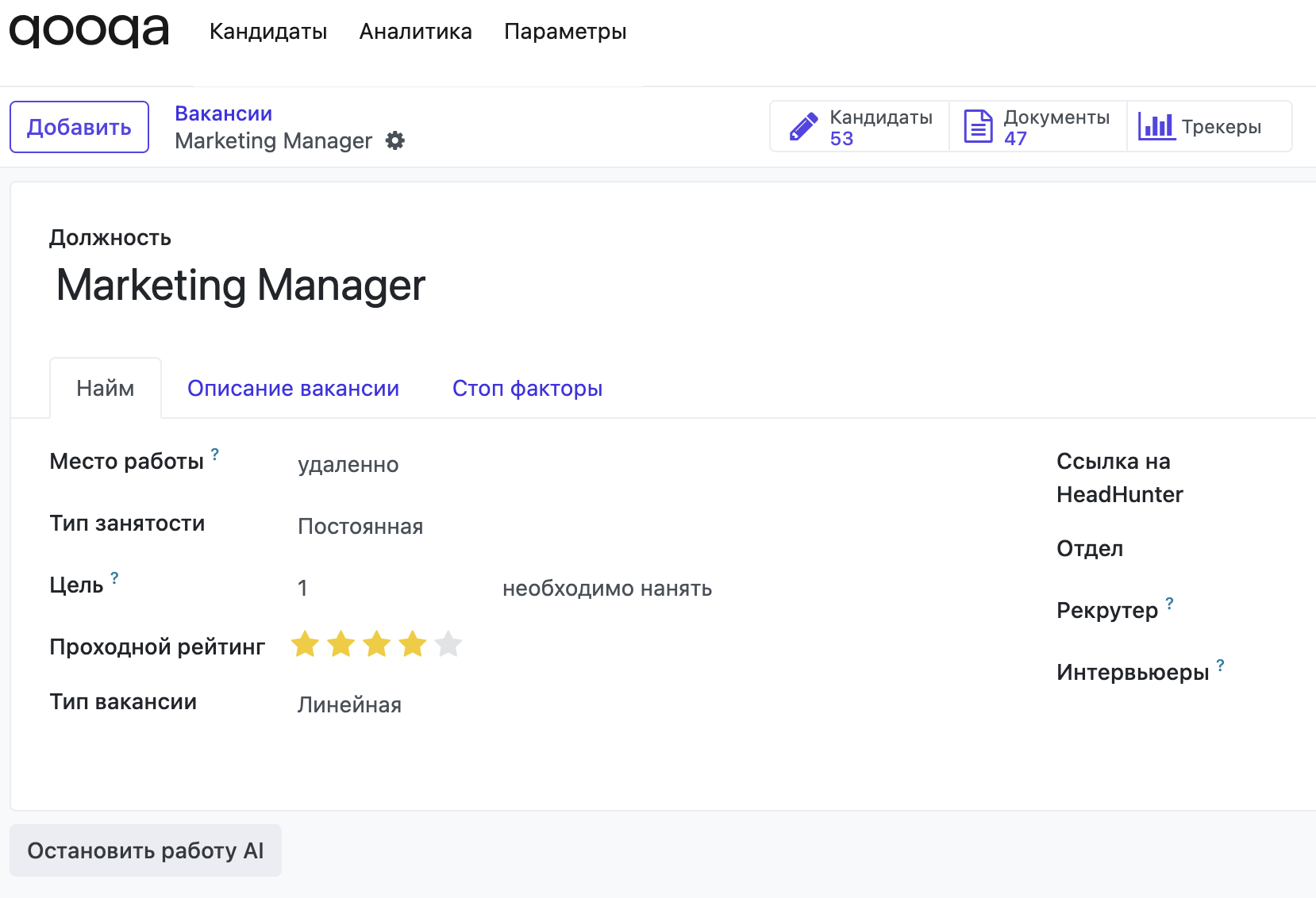Click the Цель number field value
This screenshot has height=898, width=1316.
coord(302,589)
